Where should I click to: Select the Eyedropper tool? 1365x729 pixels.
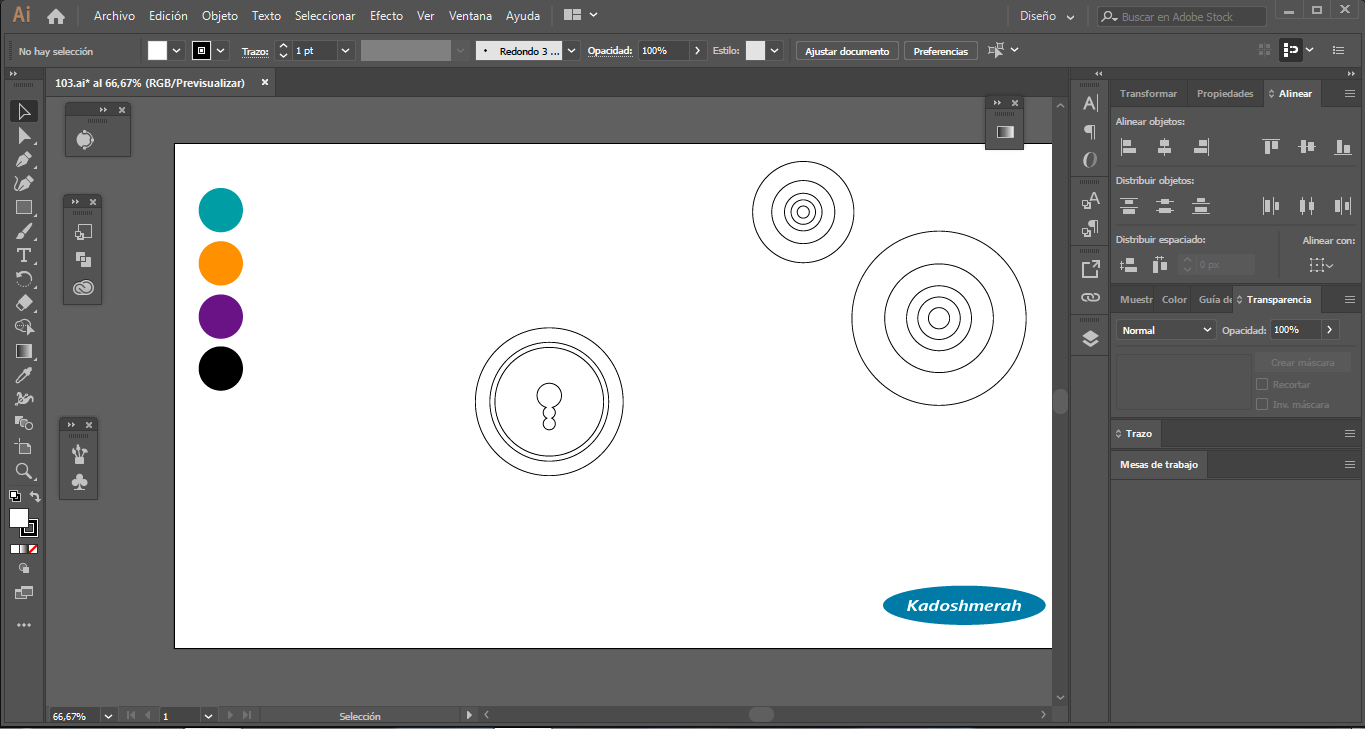click(x=24, y=375)
